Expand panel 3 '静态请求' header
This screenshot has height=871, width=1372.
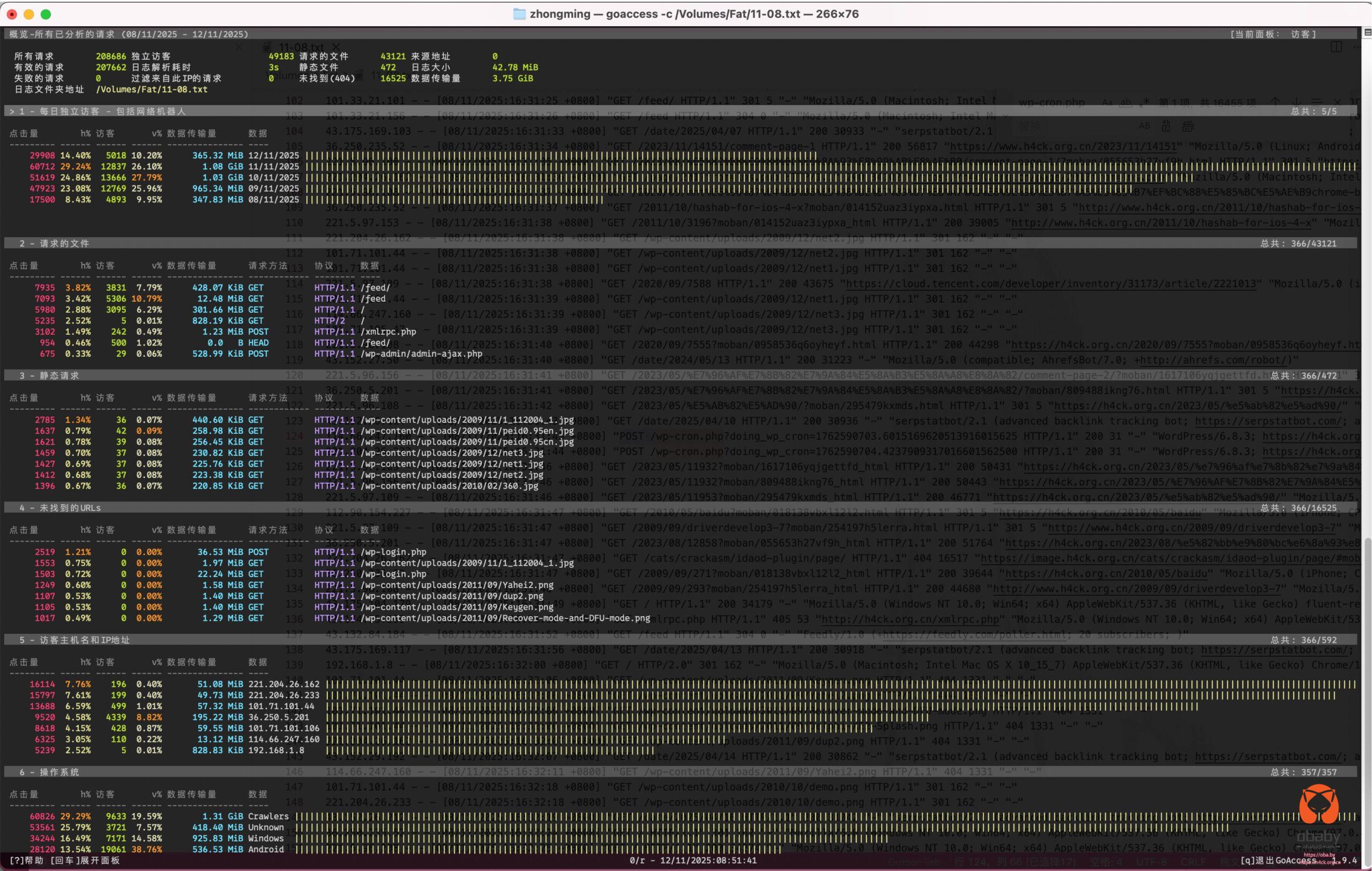(49, 376)
